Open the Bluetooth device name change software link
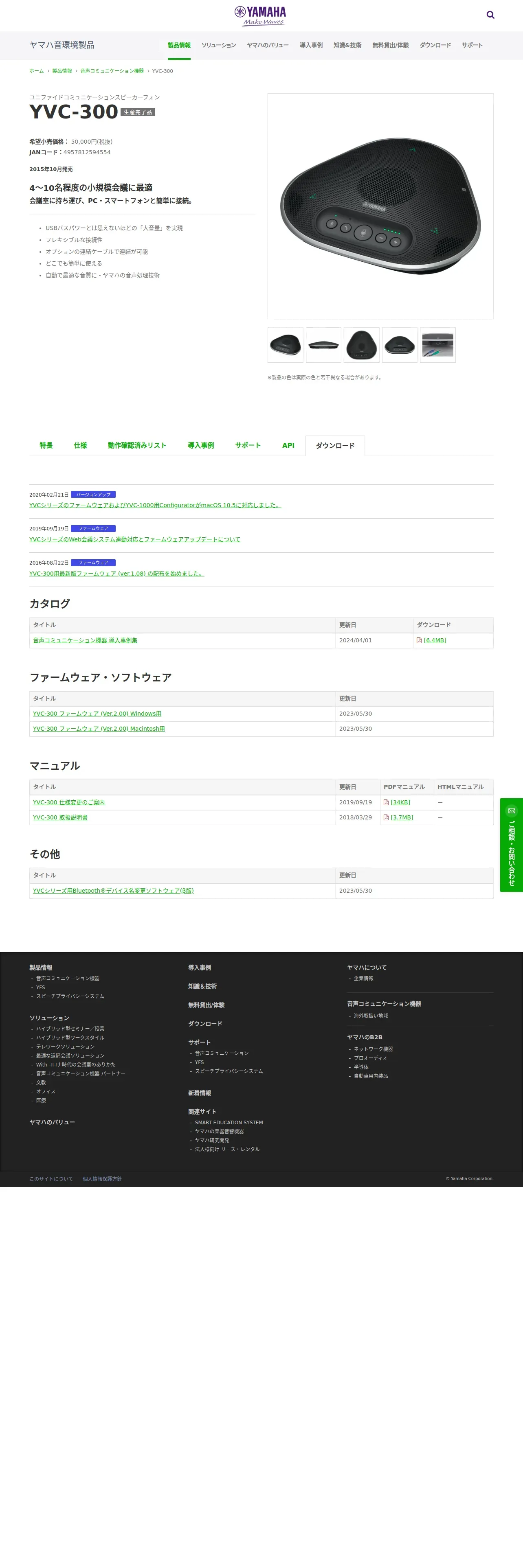This screenshot has width=523, height=1568. 113,891
